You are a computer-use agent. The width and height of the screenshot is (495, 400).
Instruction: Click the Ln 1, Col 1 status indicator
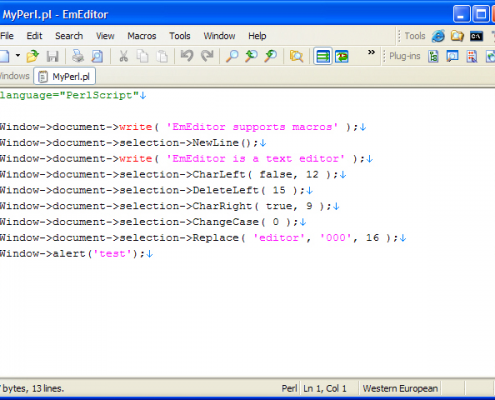click(x=325, y=388)
